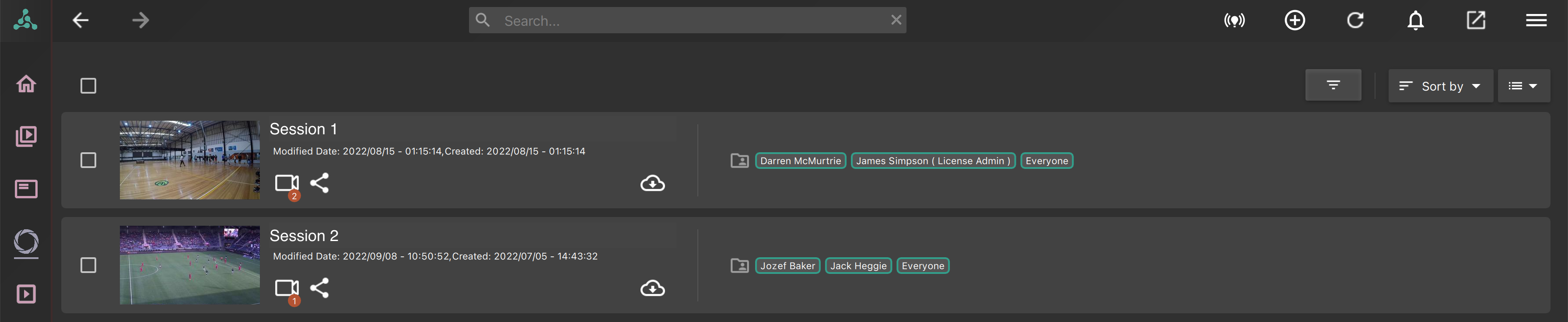
Task: Download Session 1 via cloud icon
Action: pos(652,183)
